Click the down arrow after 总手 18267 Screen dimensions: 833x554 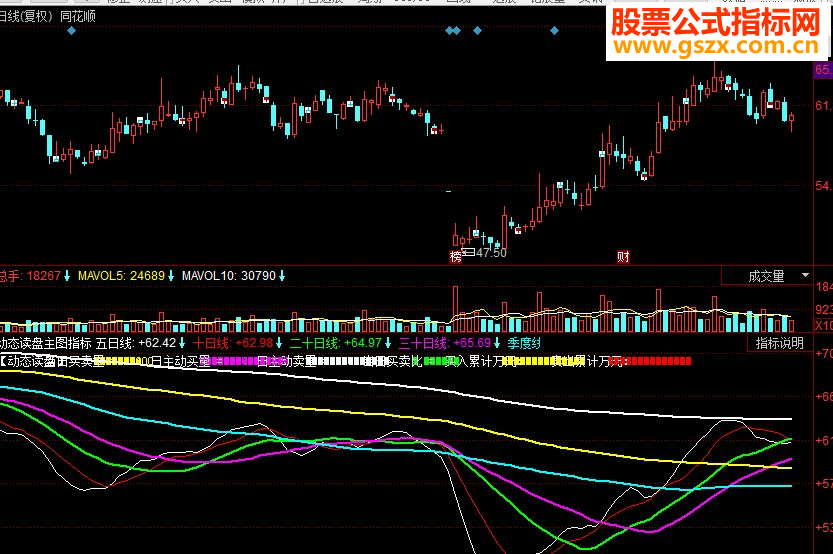[67, 276]
